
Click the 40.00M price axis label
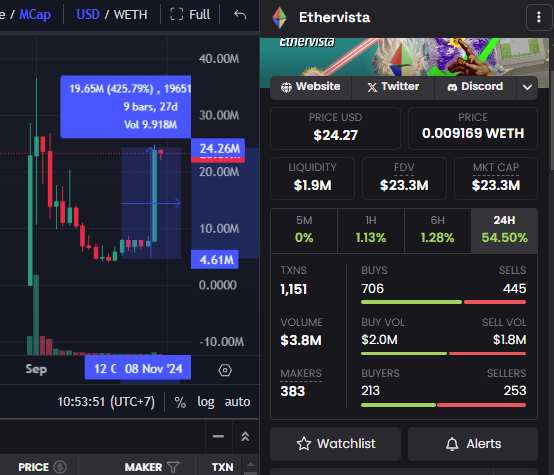(x=219, y=59)
